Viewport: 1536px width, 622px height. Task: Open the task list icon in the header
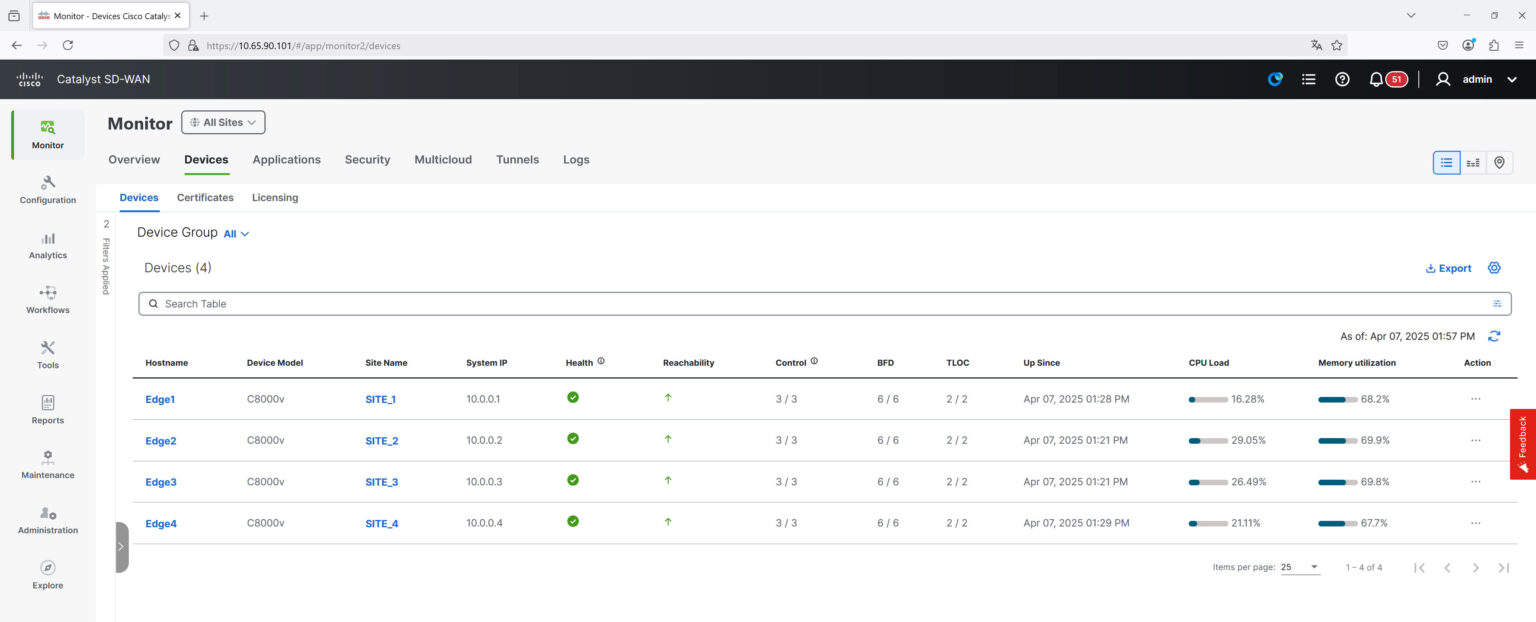point(1308,78)
